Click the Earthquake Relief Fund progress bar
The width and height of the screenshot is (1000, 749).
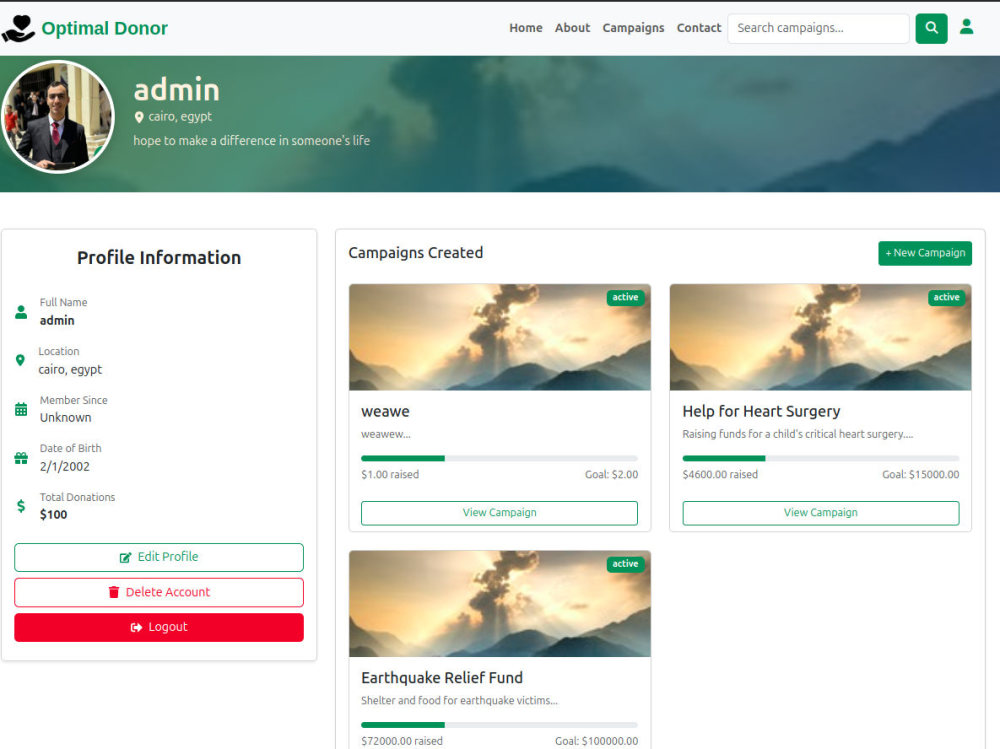click(x=499, y=725)
